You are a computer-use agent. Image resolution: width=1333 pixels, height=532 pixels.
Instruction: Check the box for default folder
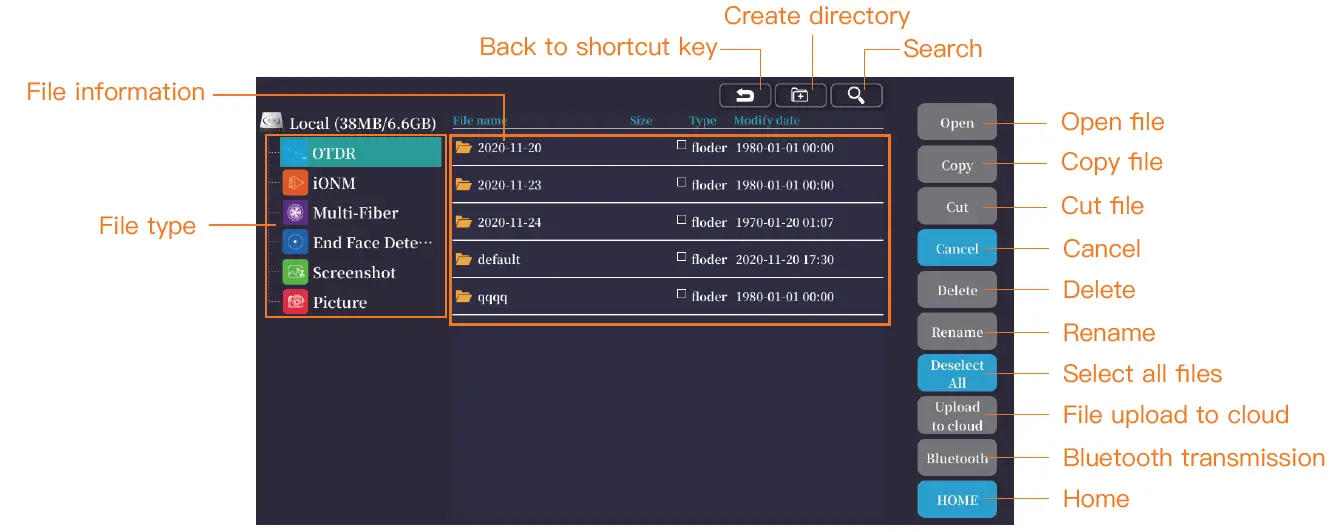pyautogui.click(x=682, y=258)
